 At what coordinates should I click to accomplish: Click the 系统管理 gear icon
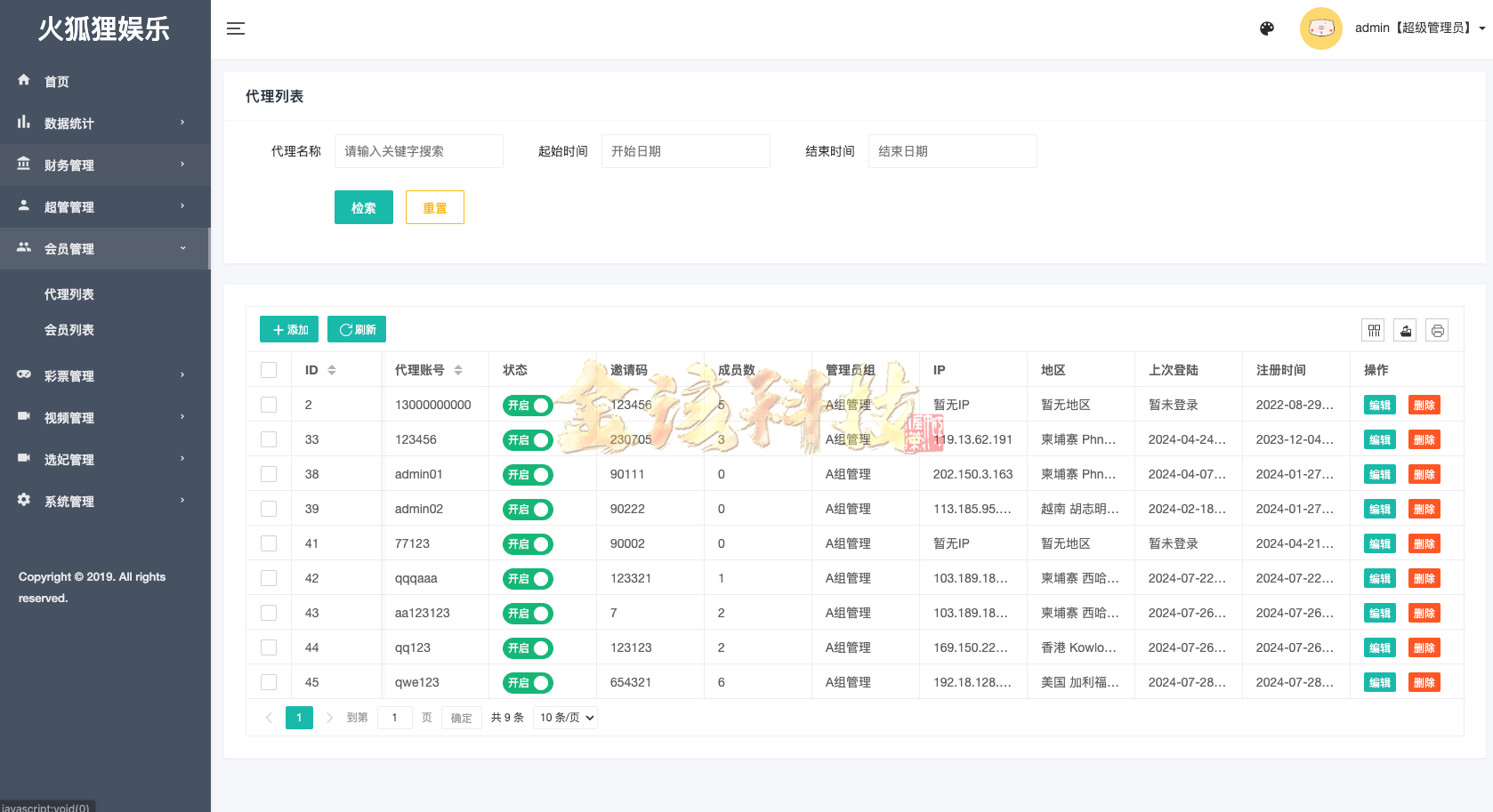[x=24, y=501]
